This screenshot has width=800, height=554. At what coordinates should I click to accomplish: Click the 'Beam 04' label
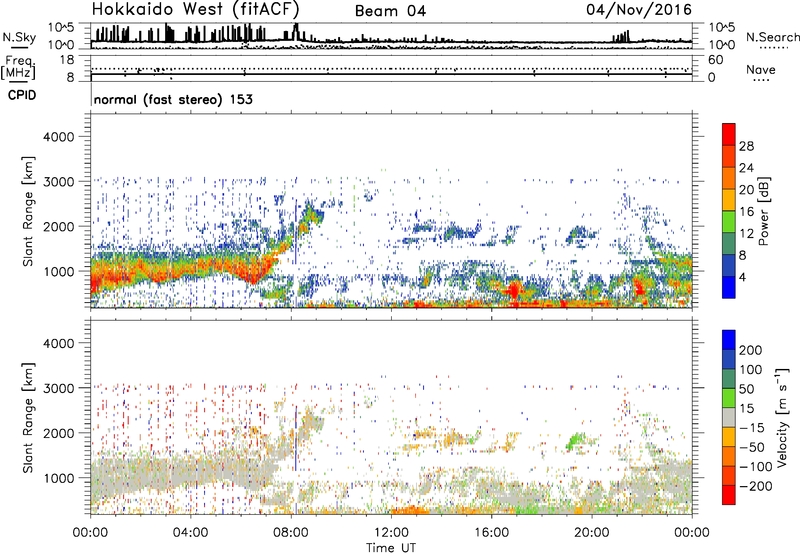click(390, 11)
